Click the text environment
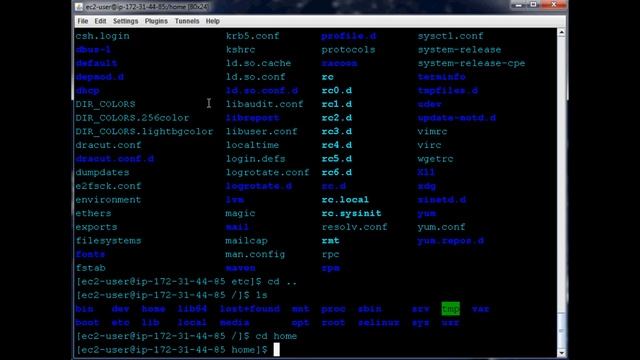The width and height of the screenshot is (640, 360). [x=109, y=200]
